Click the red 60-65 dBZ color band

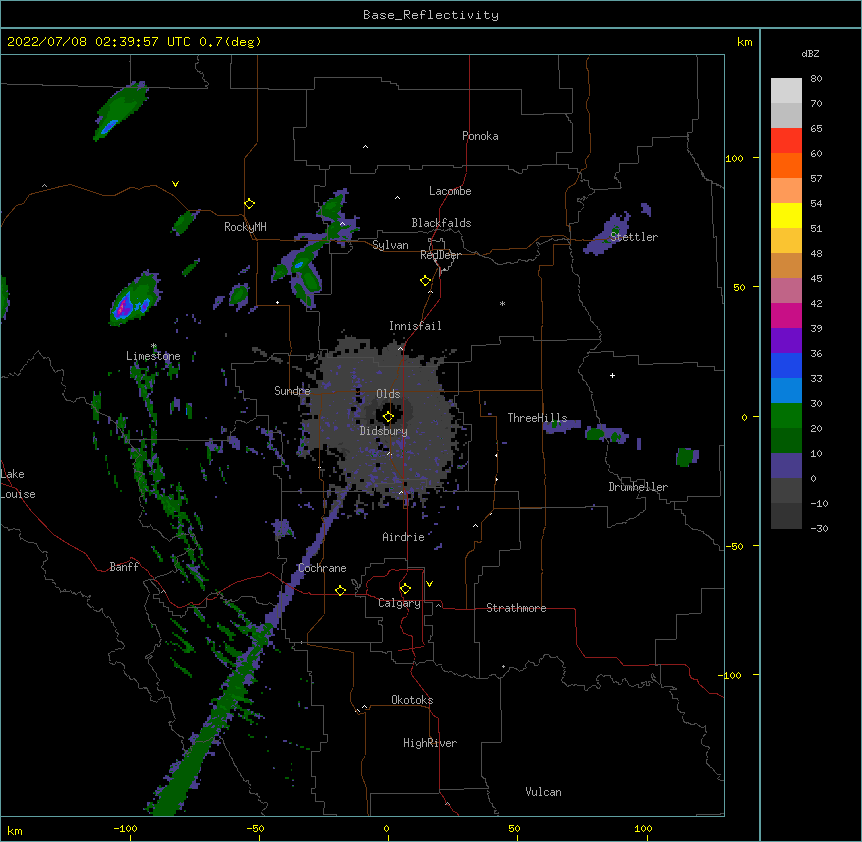coord(786,141)
